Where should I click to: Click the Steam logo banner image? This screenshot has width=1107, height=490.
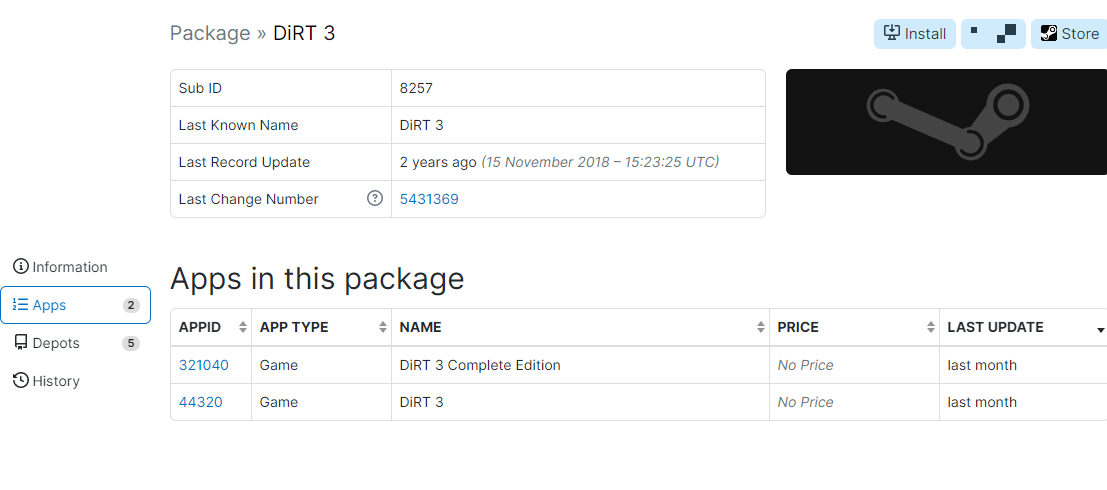click(946, 122)
